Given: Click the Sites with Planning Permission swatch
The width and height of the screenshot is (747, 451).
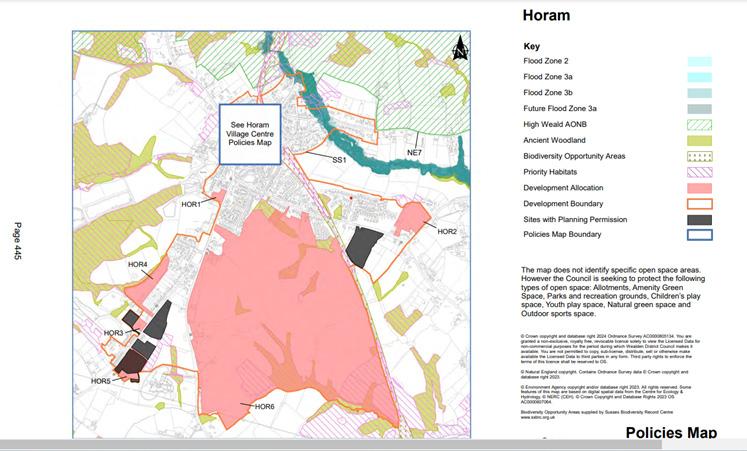Looking at the screenshot, I should coord(700,220).
